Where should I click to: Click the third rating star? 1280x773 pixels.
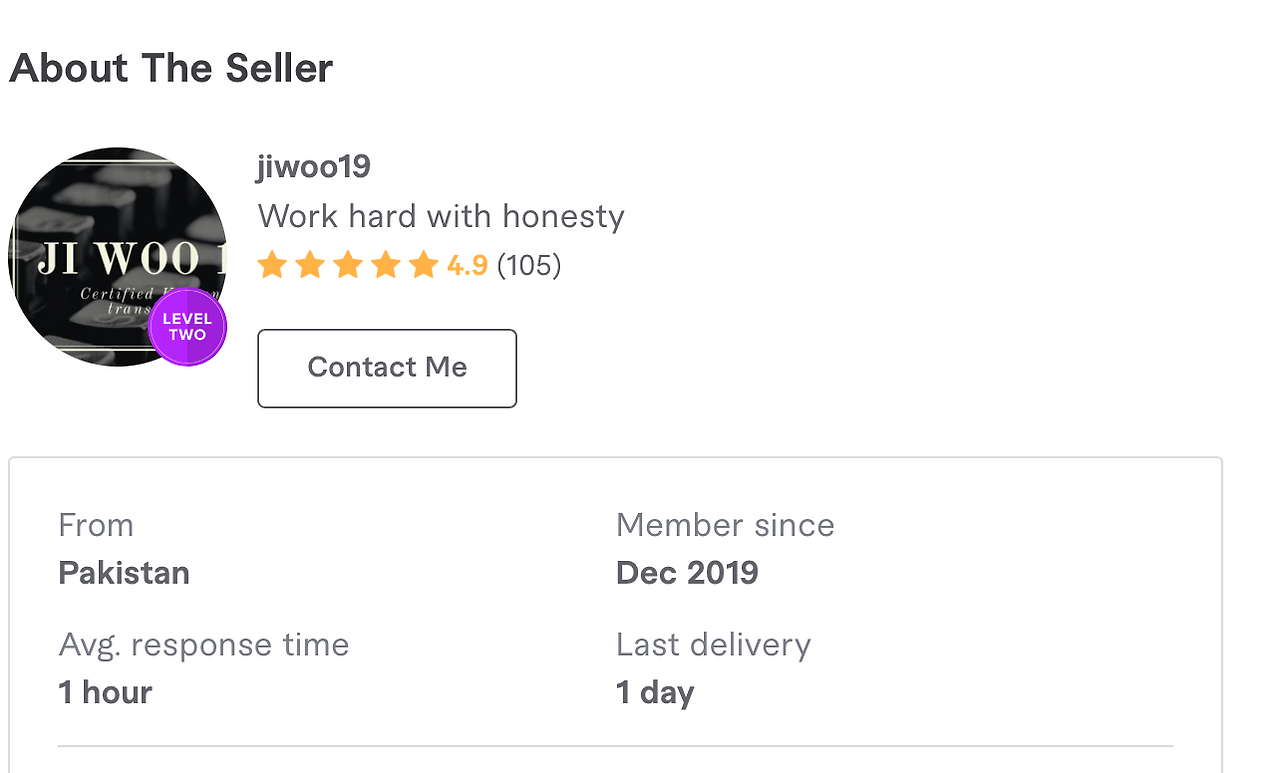(348, 265)
